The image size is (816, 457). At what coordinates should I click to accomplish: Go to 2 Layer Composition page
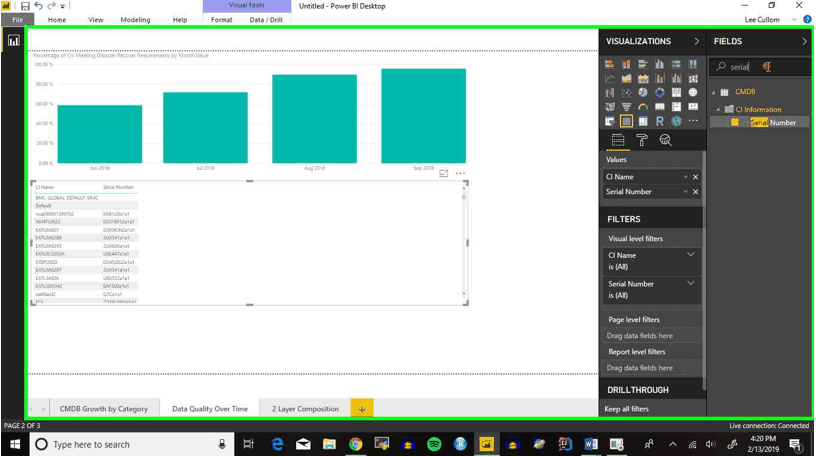click(x=305, y=409)
